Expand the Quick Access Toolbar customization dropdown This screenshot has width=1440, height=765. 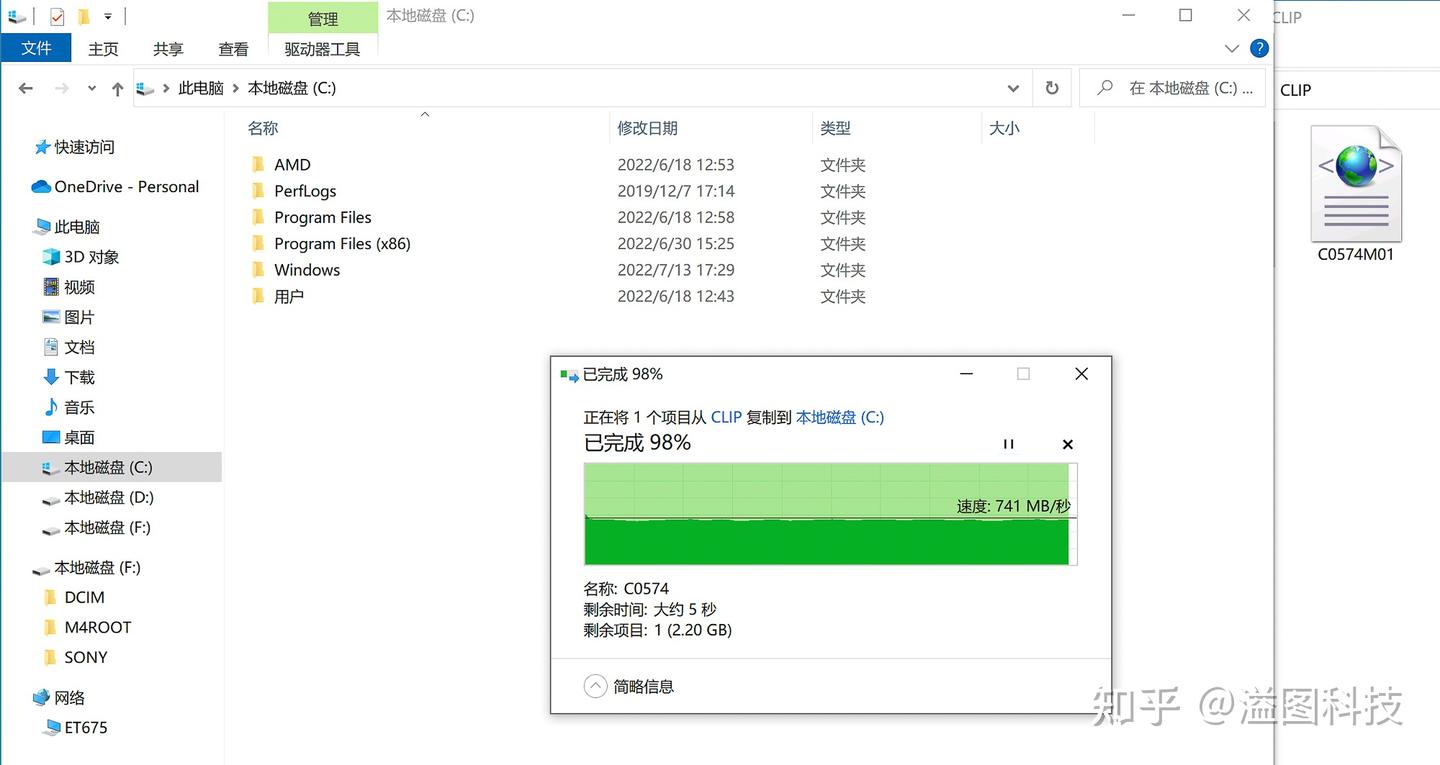[x=107, y=15]
